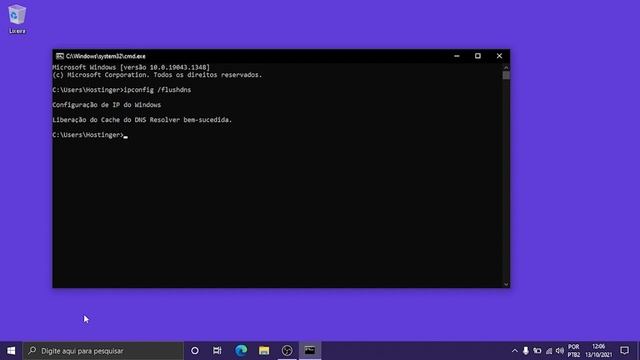Click the taskbar search box
The height and width of the screenshot is (360, 640).
pos(103,351)
